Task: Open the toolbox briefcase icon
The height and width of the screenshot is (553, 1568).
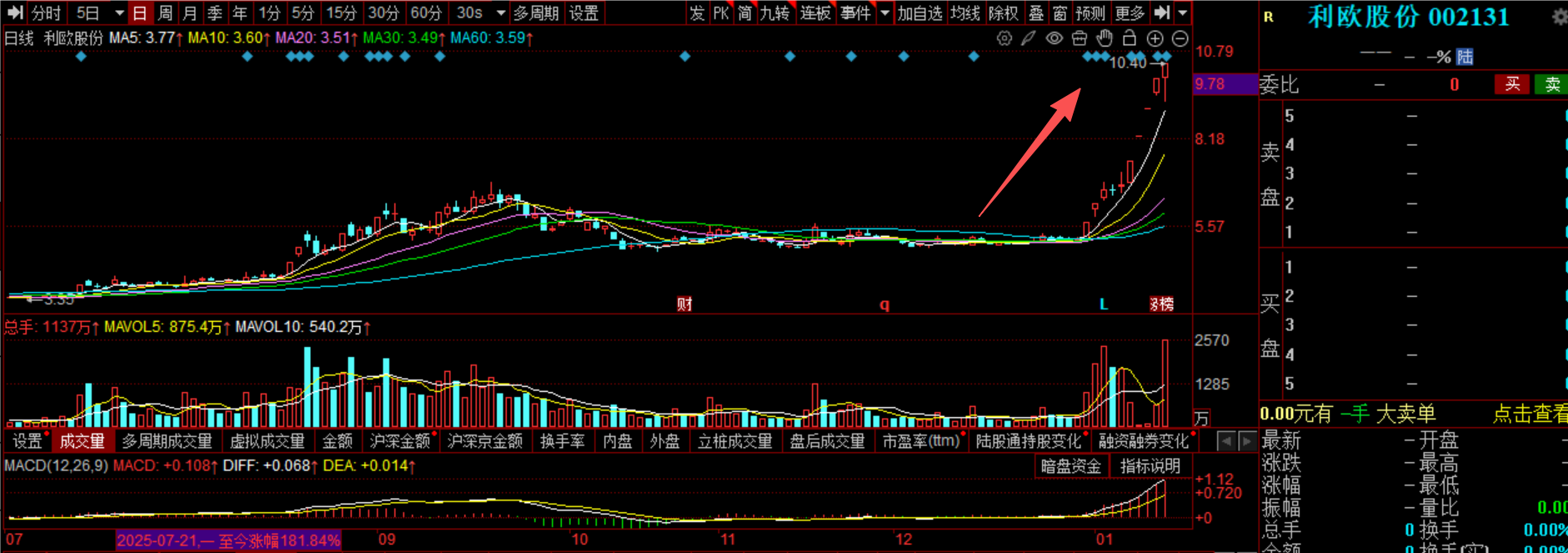Action: click(x=1080, y=38)
